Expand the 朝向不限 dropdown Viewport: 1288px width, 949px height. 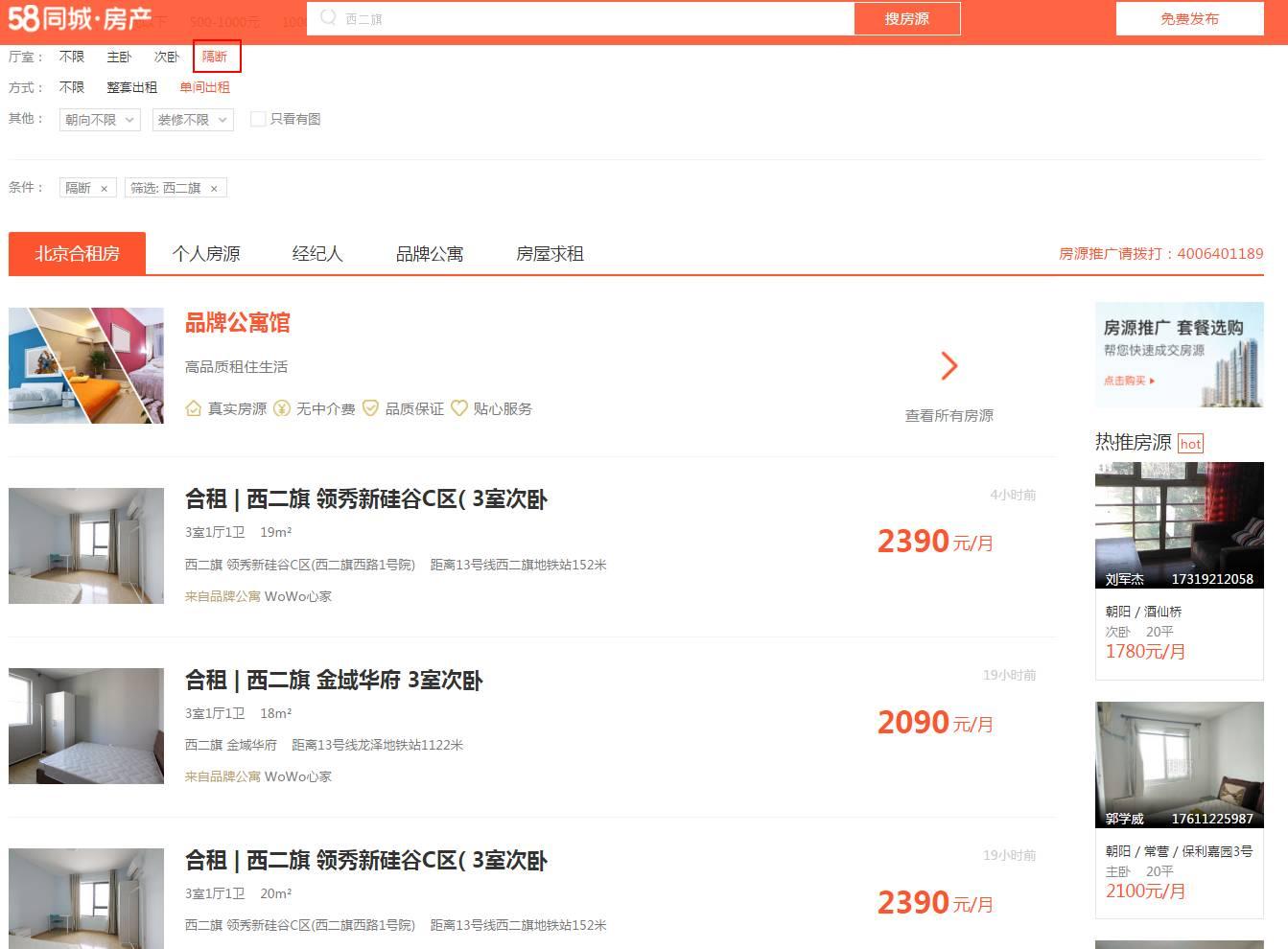click(x=100, y=120)
